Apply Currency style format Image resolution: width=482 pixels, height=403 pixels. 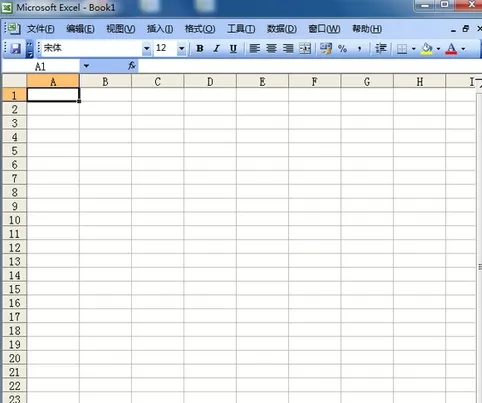pyautogui.click(x=326, y=49)
